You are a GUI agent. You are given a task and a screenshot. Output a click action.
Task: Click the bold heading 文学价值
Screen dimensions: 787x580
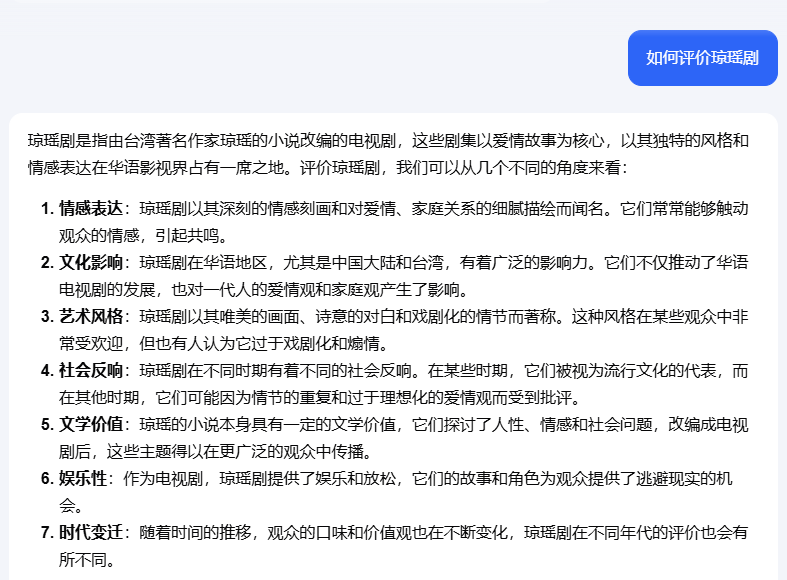point(91,425)
